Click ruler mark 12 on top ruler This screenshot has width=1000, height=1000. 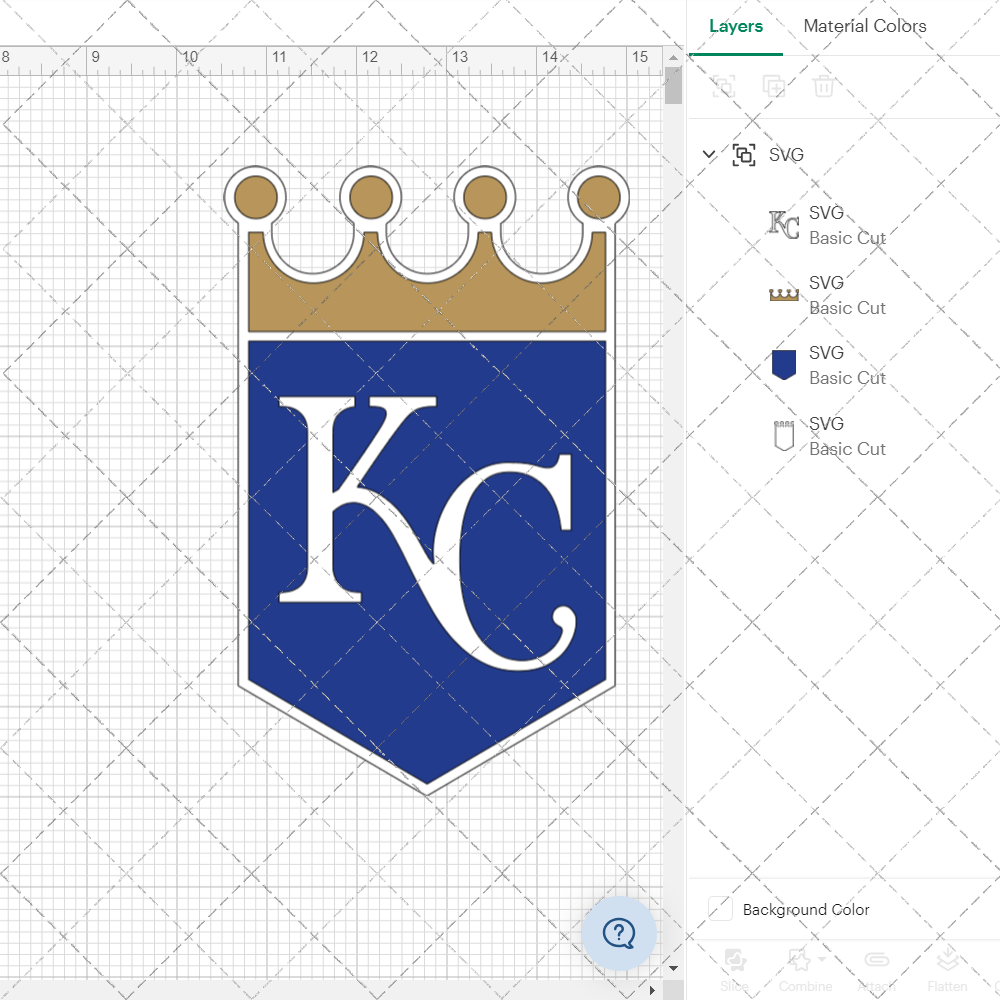click(x=370, y=57)
